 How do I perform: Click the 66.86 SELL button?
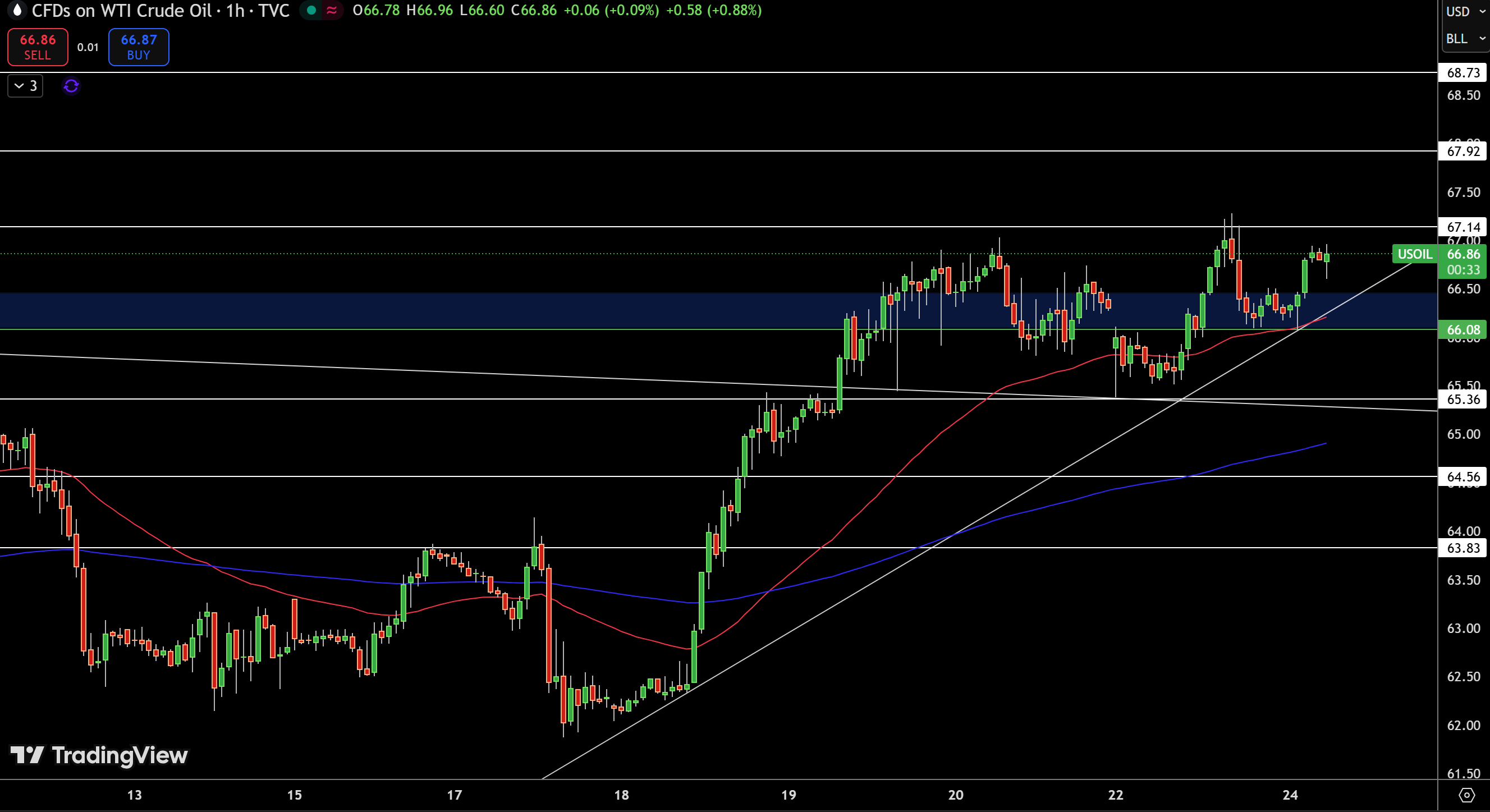point(38,47)
